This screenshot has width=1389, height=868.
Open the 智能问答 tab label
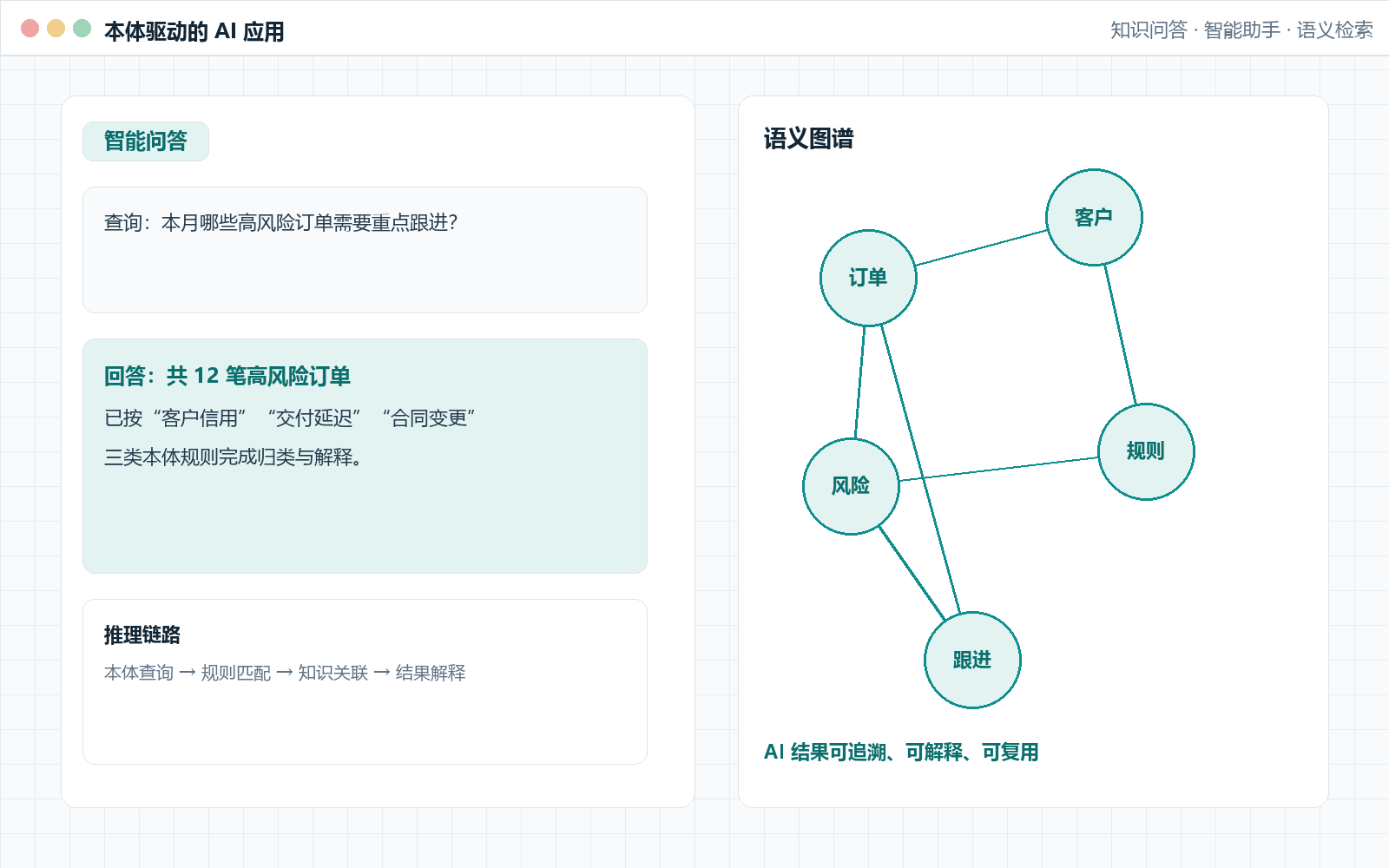(x=146, y=141)
